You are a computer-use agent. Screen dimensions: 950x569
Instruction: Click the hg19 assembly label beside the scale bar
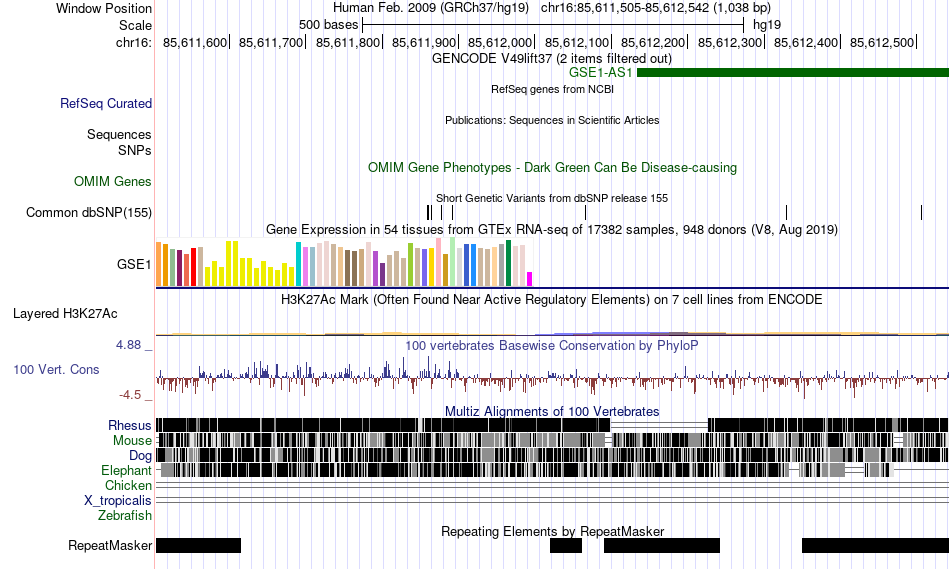tap(767, 25)
